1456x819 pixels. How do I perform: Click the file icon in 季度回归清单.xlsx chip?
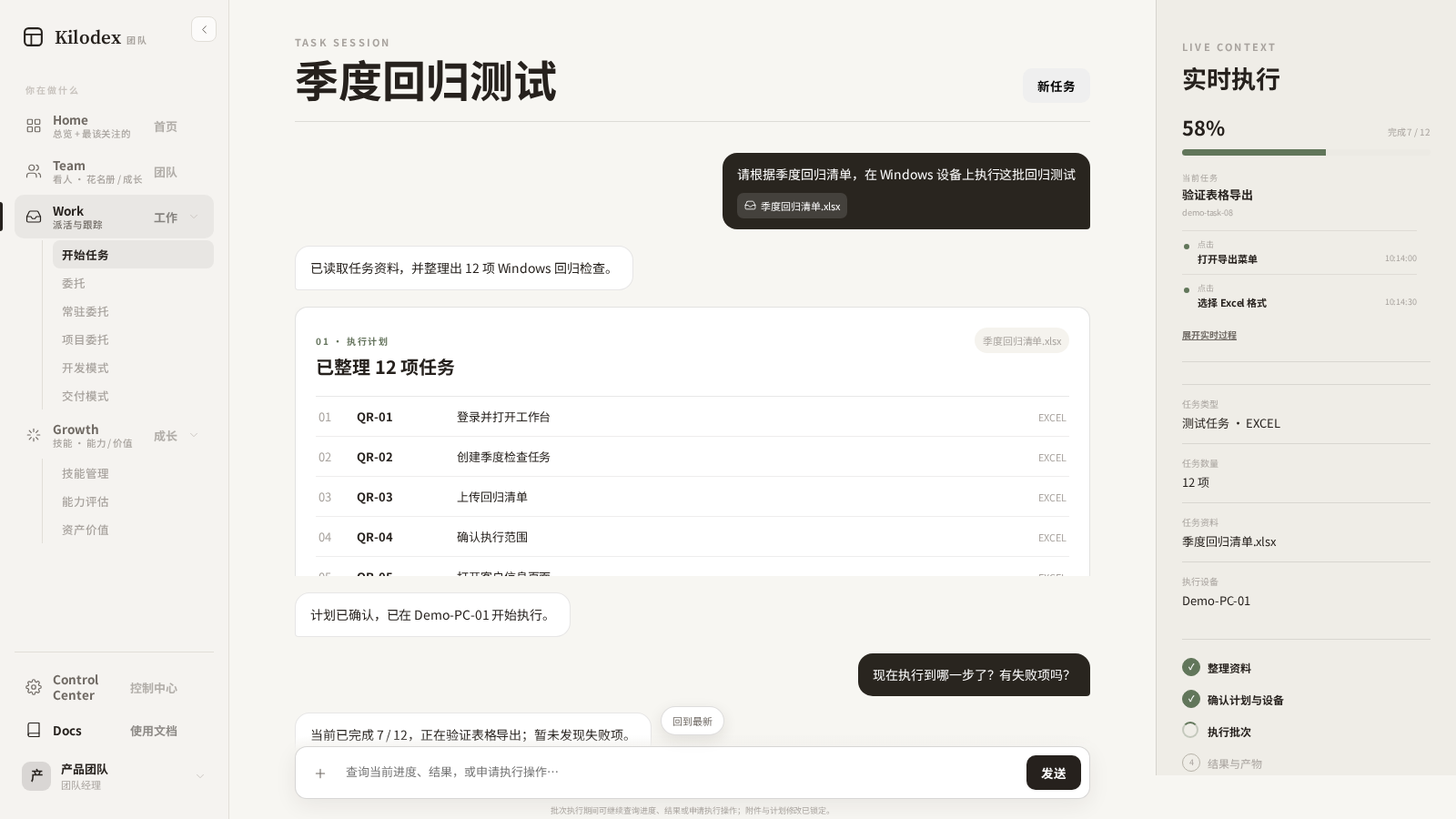[x=750, y=206]
